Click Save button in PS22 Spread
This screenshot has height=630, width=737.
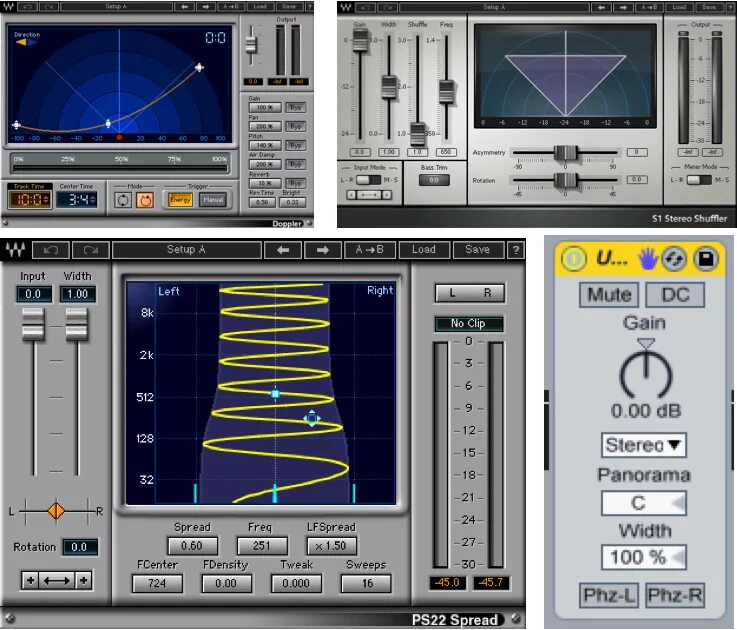(478, 250)
